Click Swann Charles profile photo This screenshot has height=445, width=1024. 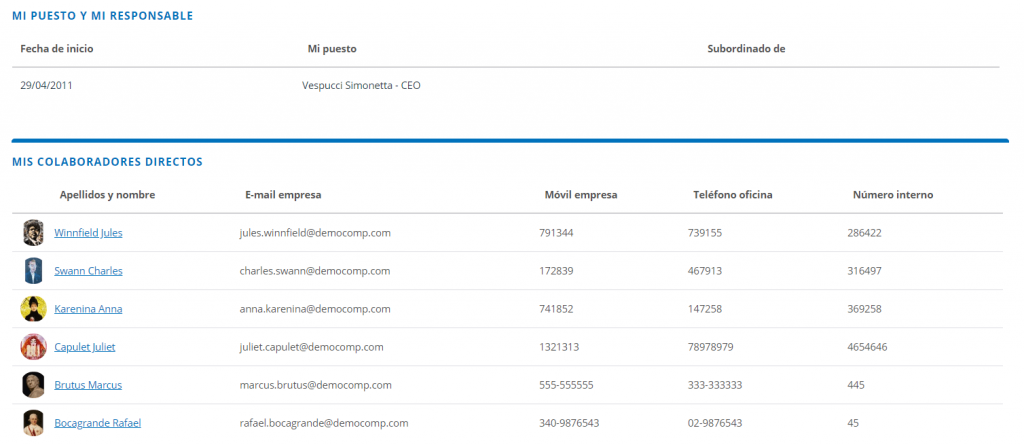click(33, 271)
